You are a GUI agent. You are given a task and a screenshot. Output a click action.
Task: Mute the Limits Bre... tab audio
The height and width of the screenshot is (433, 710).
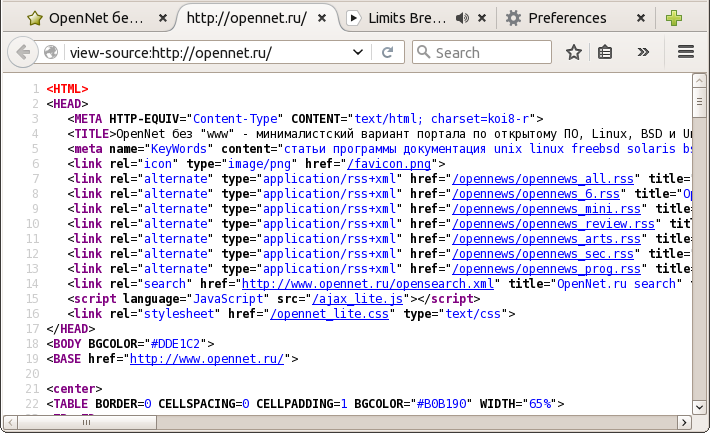(462, 18)
